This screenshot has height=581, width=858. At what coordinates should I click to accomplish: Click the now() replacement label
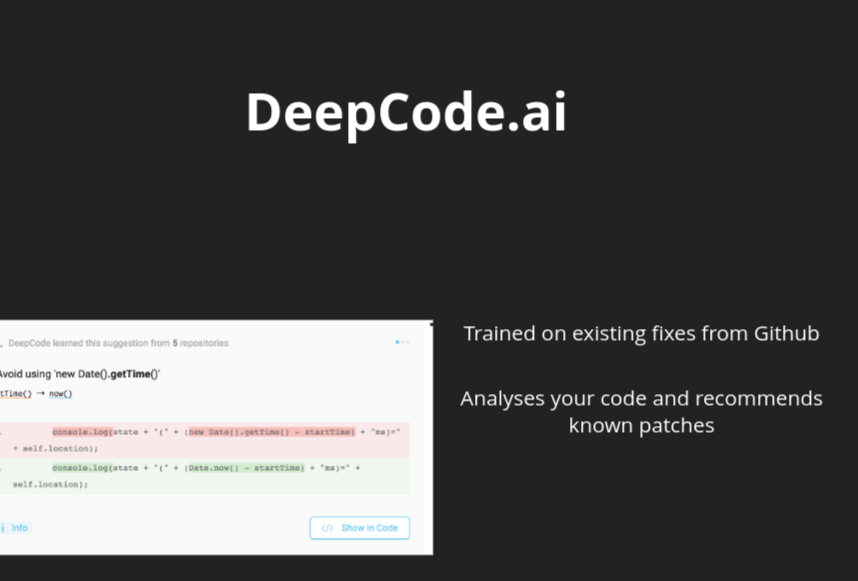coord(61,394)
